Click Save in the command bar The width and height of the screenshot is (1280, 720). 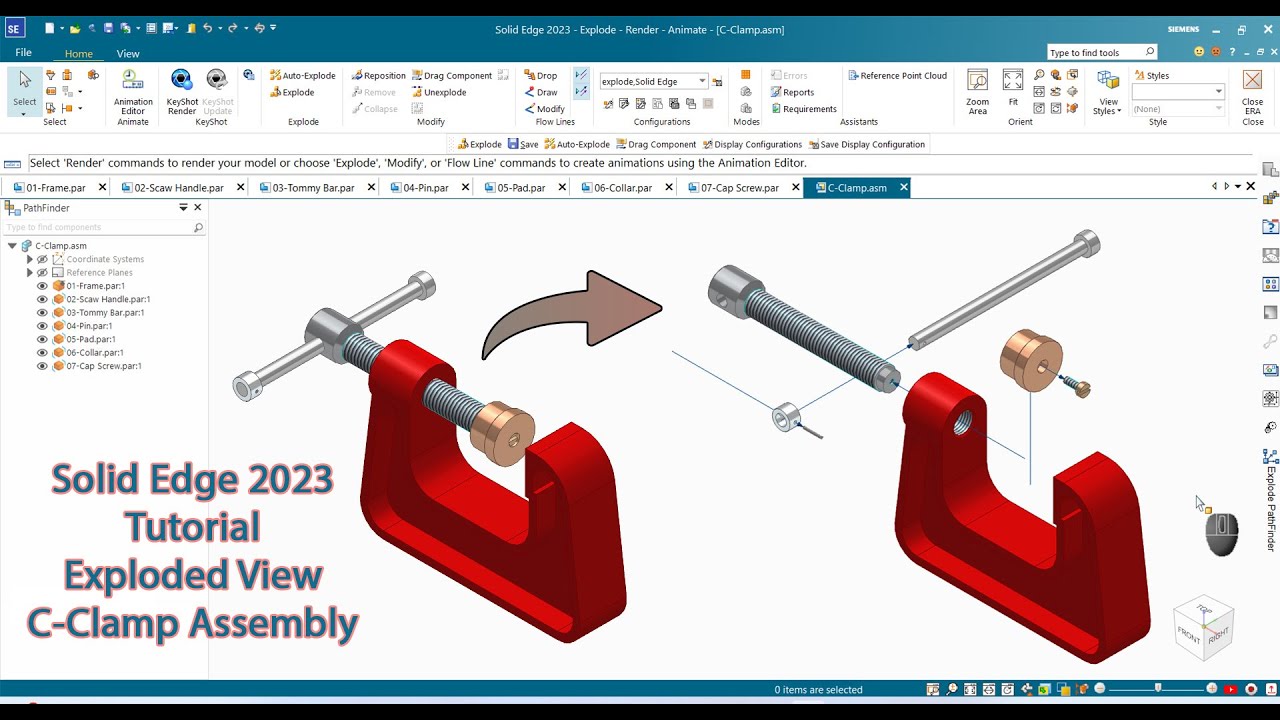coord(523,144)
